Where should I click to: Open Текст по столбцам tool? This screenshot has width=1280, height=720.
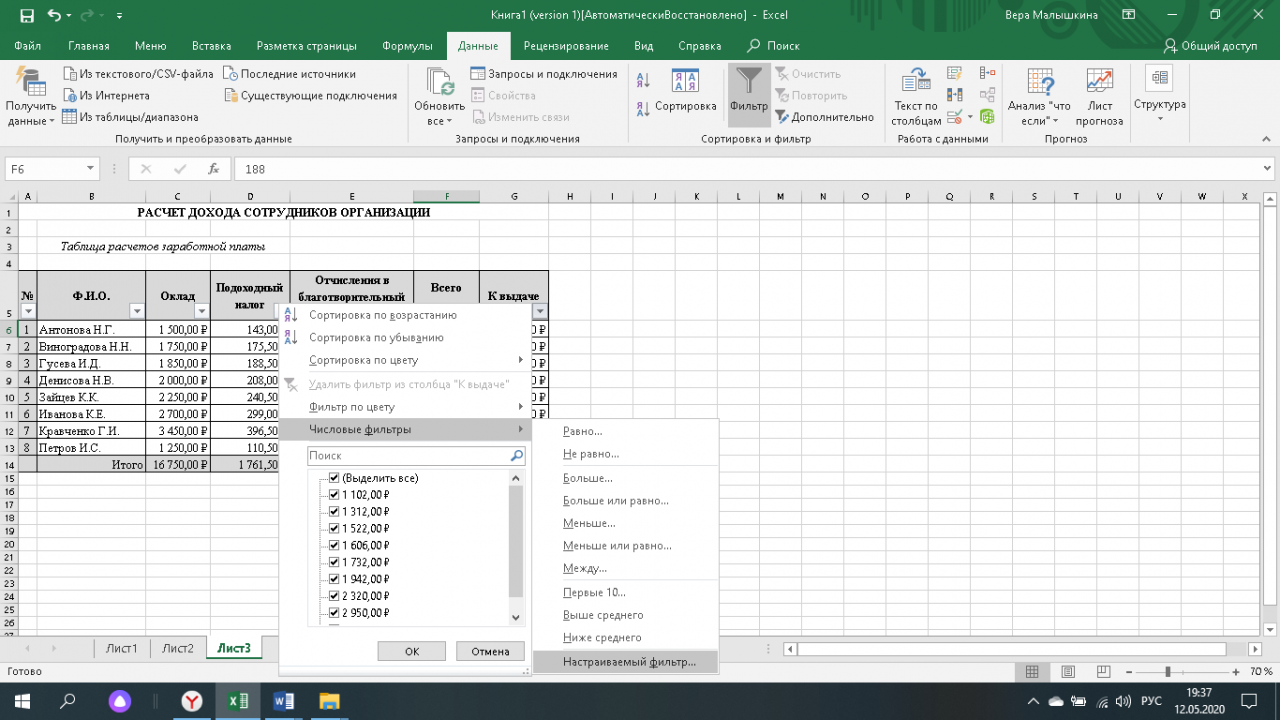click(x=915, y=82)
